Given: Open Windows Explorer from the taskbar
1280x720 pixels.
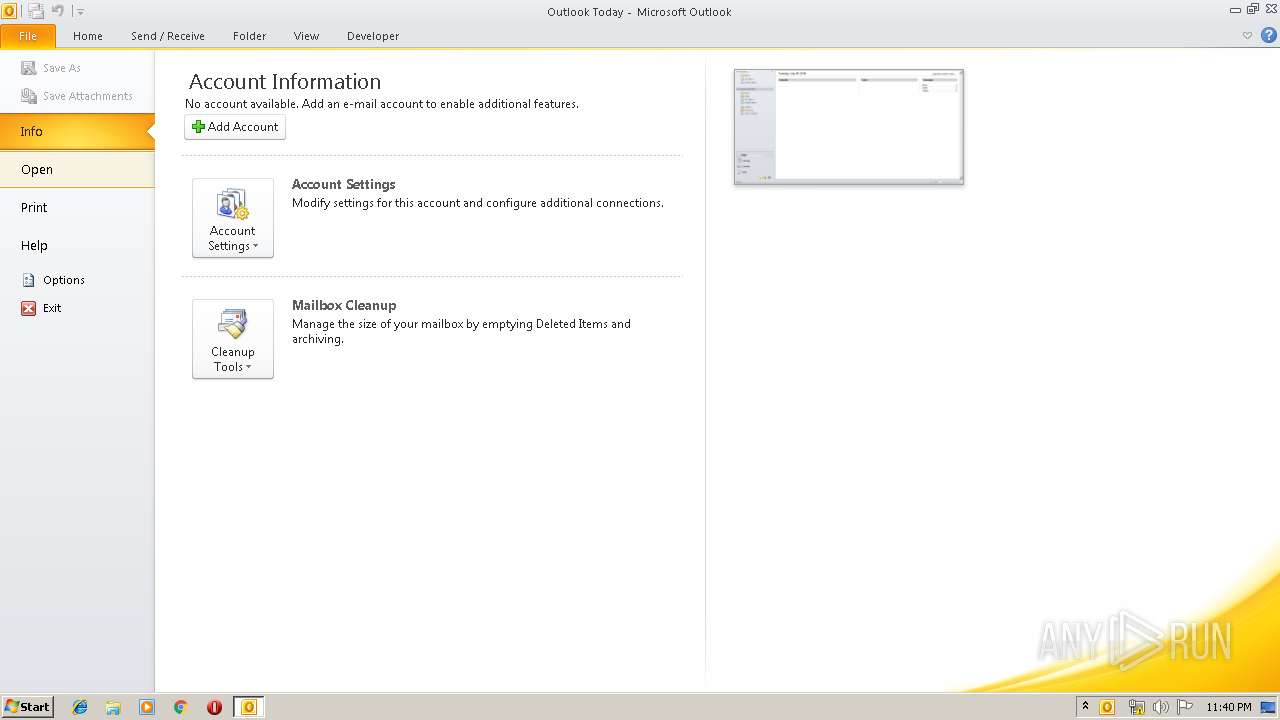Looking at the screenshot, I should pos(113,707).
